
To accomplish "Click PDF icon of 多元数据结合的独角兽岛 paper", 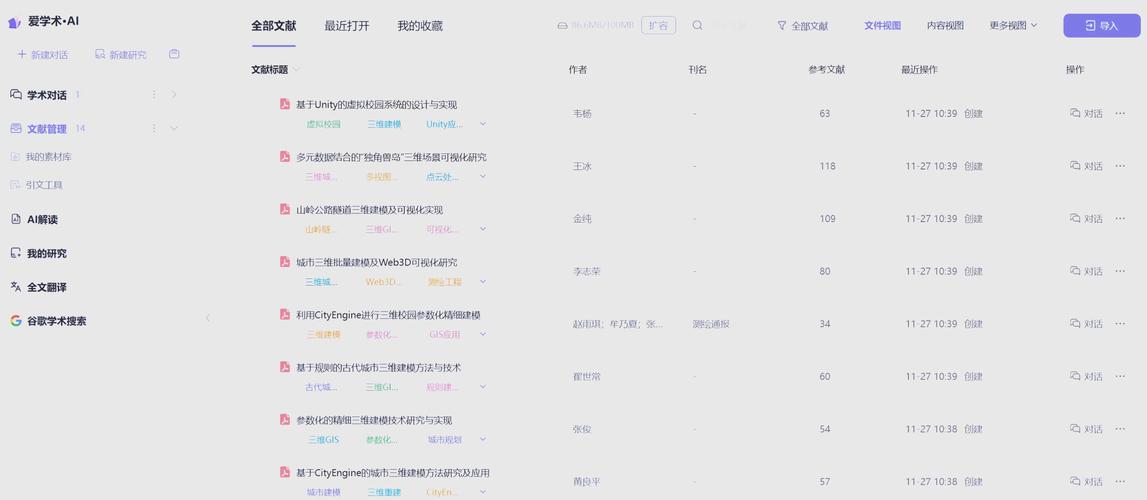I will pos(285,156).
